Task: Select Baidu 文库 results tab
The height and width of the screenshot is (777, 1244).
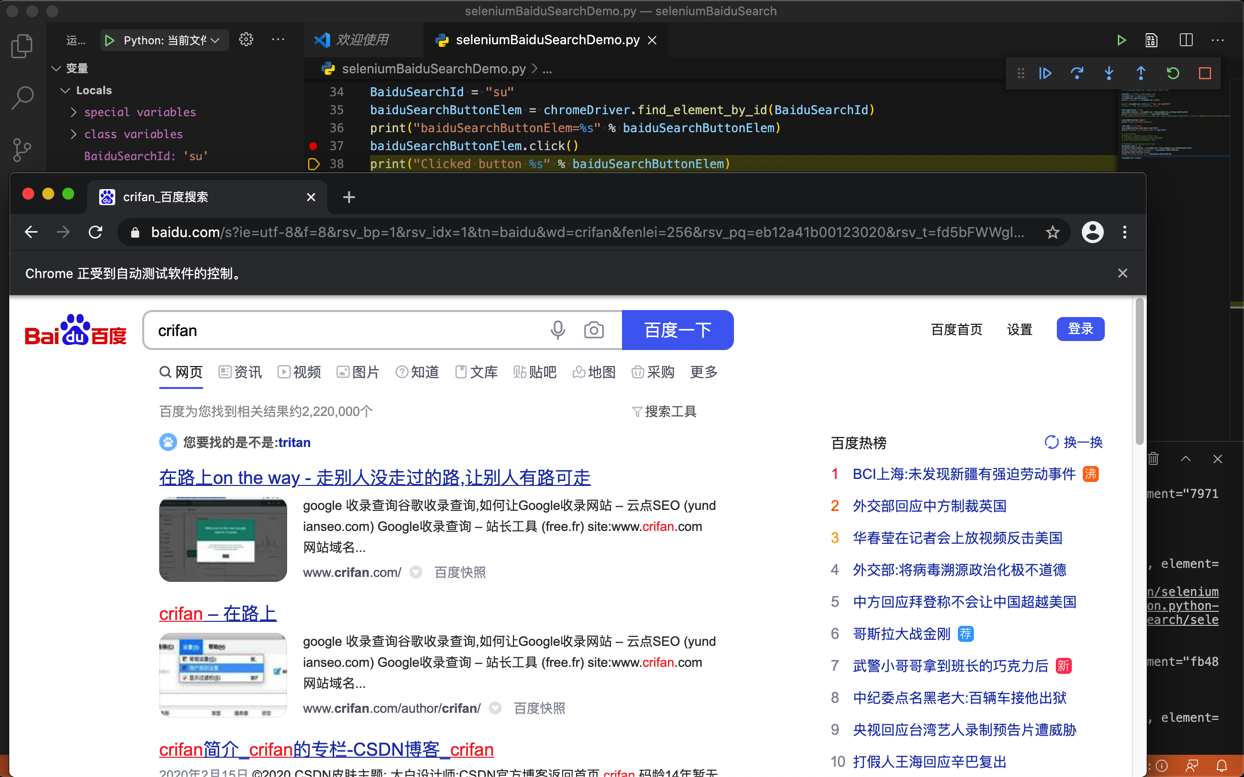Action: 476,372
